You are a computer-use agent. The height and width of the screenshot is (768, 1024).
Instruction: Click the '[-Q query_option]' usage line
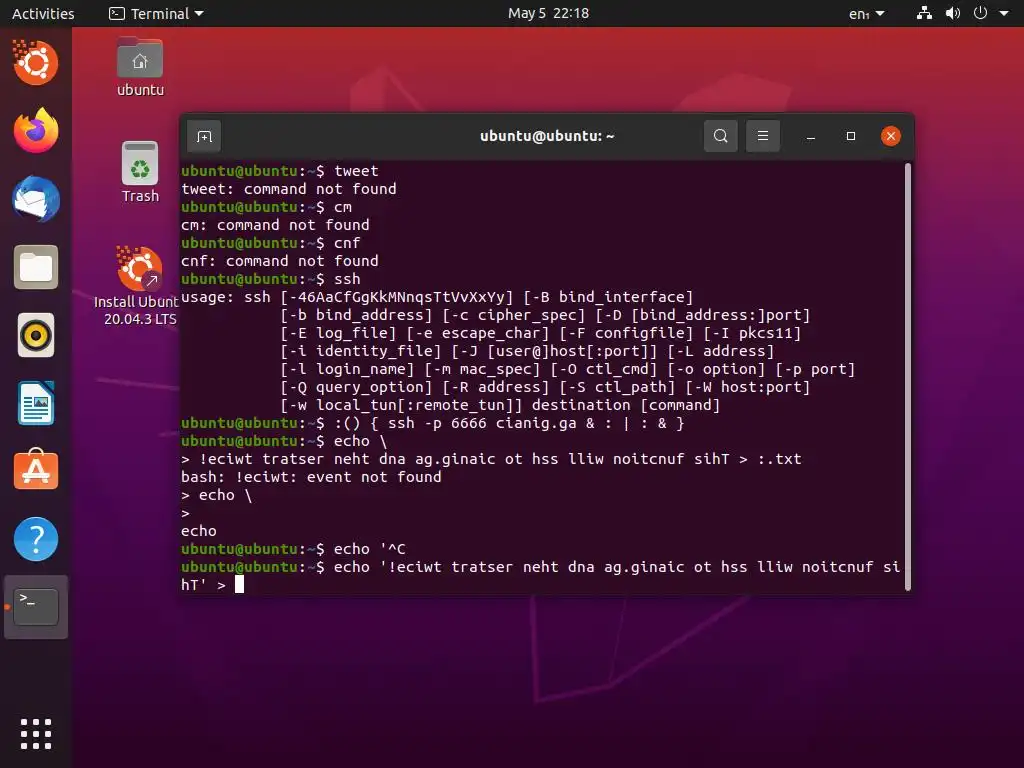pyautogui.click(x=545, y=387)
